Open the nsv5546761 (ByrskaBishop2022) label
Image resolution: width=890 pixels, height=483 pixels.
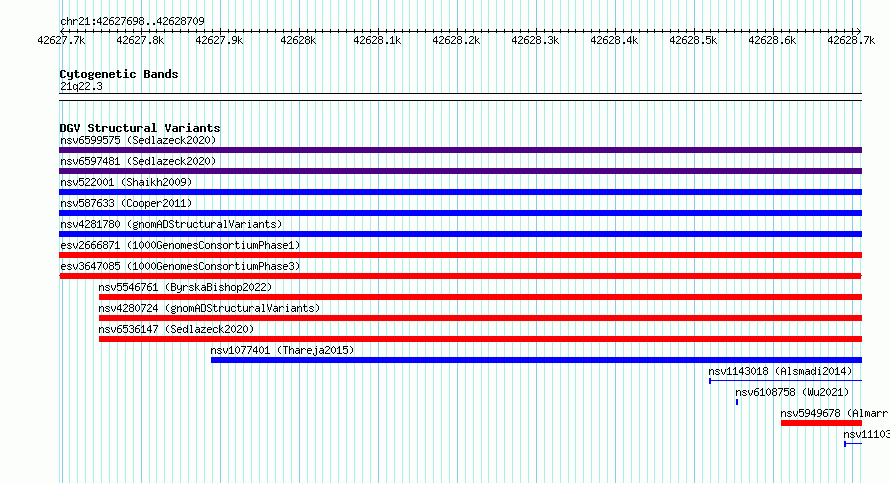185,287
